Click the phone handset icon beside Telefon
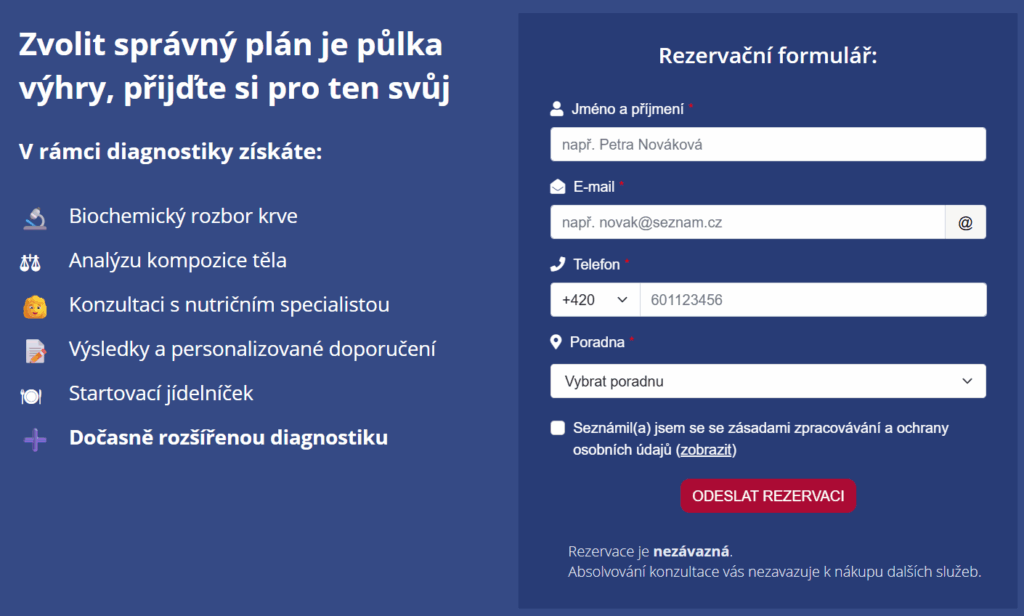The width and height of the screenshot is (1024, 616). (x=557, y=264)
